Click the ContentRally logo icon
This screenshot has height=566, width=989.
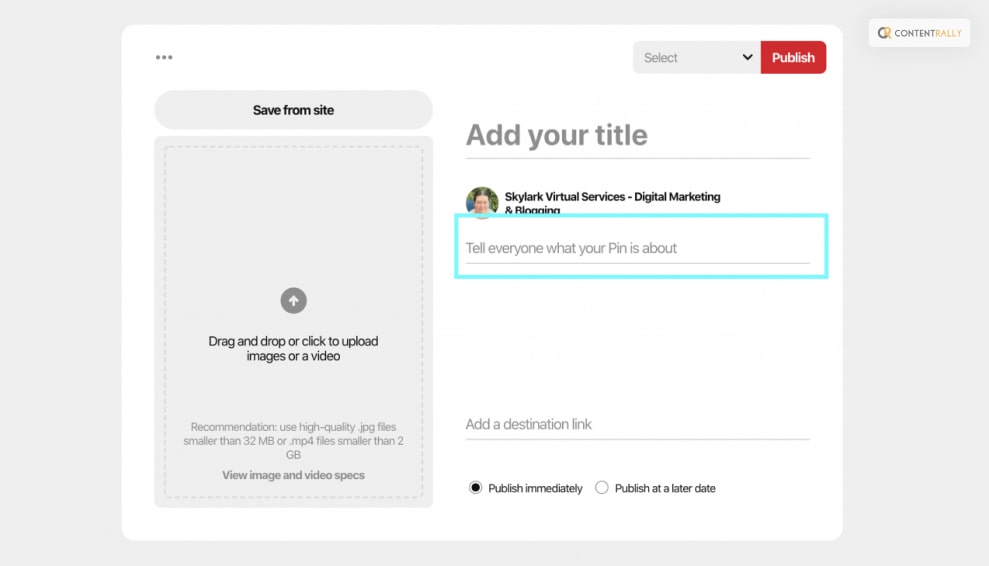click(x=884, y=33)
